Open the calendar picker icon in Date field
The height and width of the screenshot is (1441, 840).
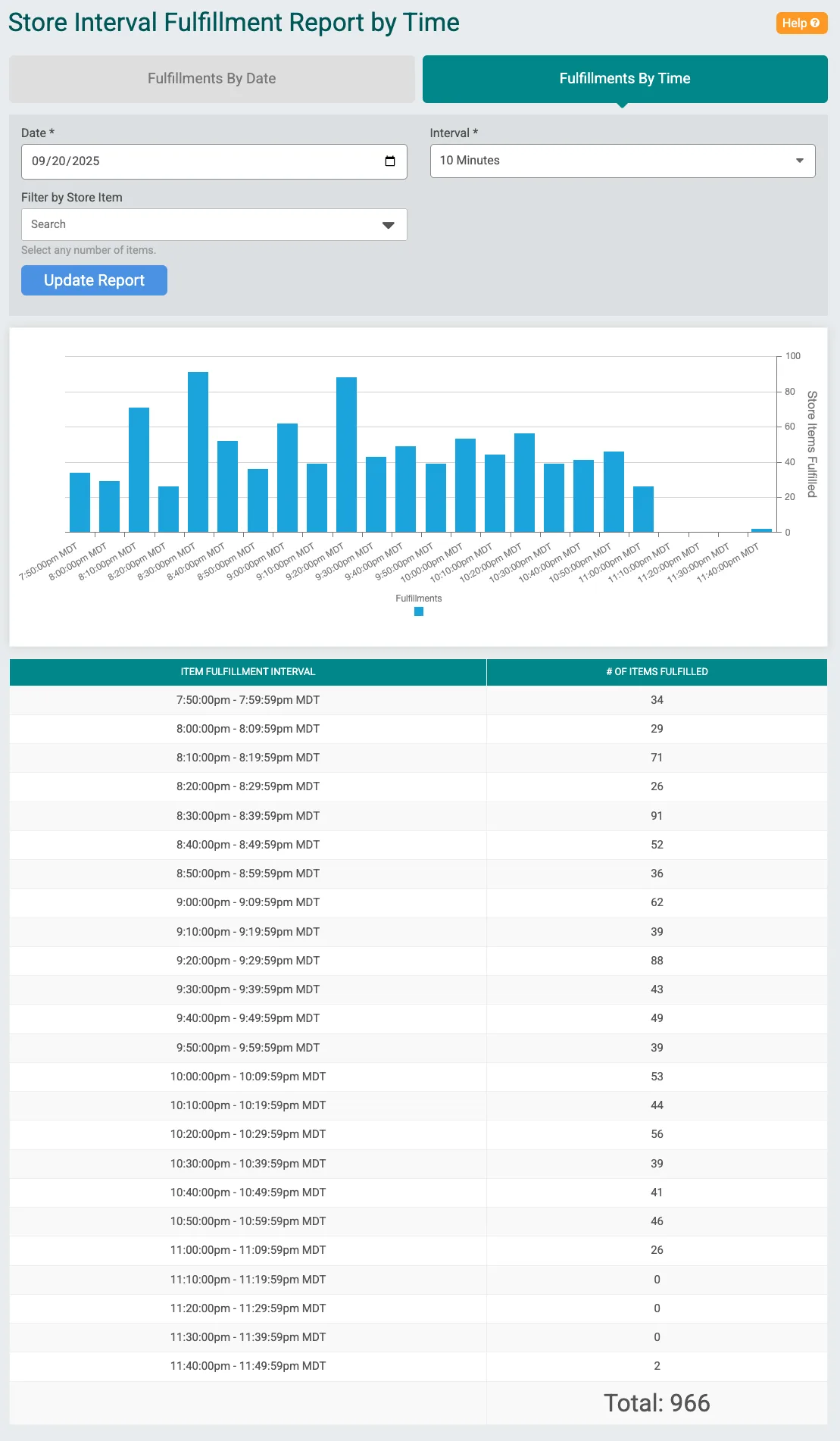[x=390, y=161]
